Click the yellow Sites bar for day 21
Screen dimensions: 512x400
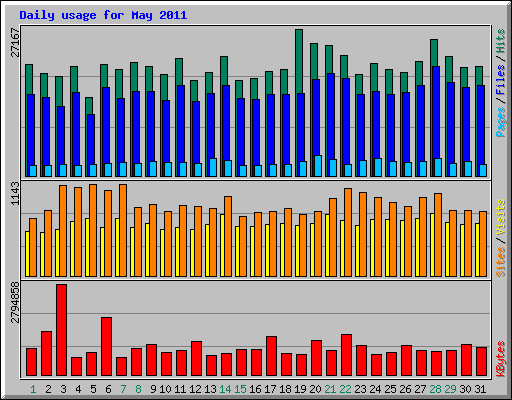pos(327,245)
